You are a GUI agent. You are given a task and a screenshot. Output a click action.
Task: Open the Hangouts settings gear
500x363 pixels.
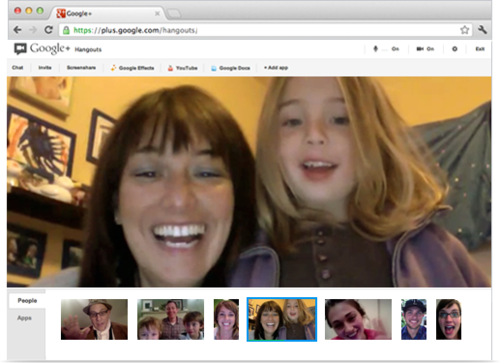tap(455, 49)
